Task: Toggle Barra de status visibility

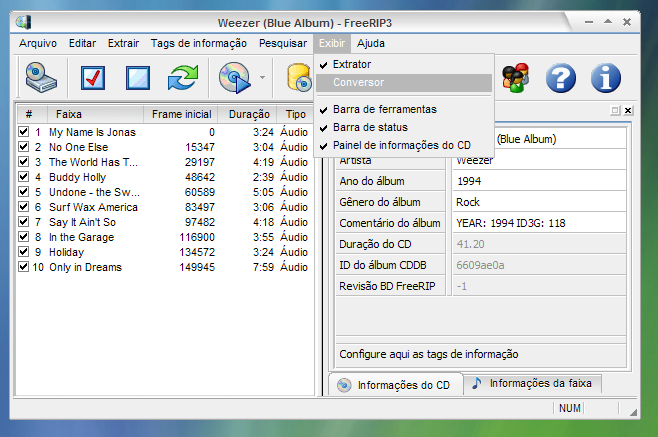Action: [404, 127]
